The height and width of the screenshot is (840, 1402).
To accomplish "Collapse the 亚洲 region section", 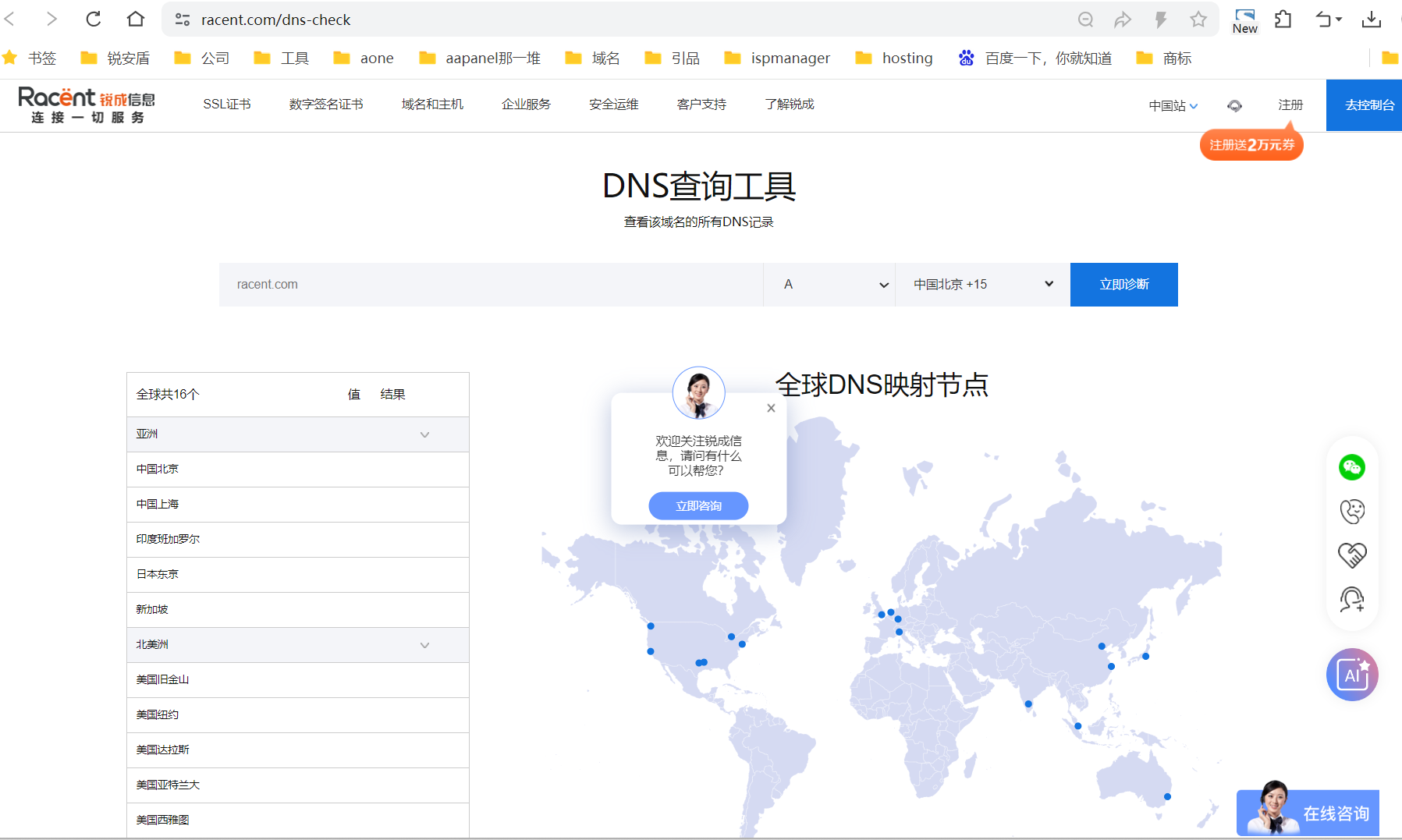I will (x=425, y=434).
